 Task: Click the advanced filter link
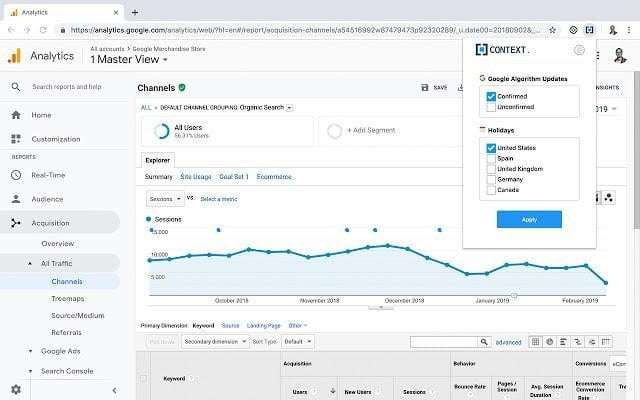[509, 342]
